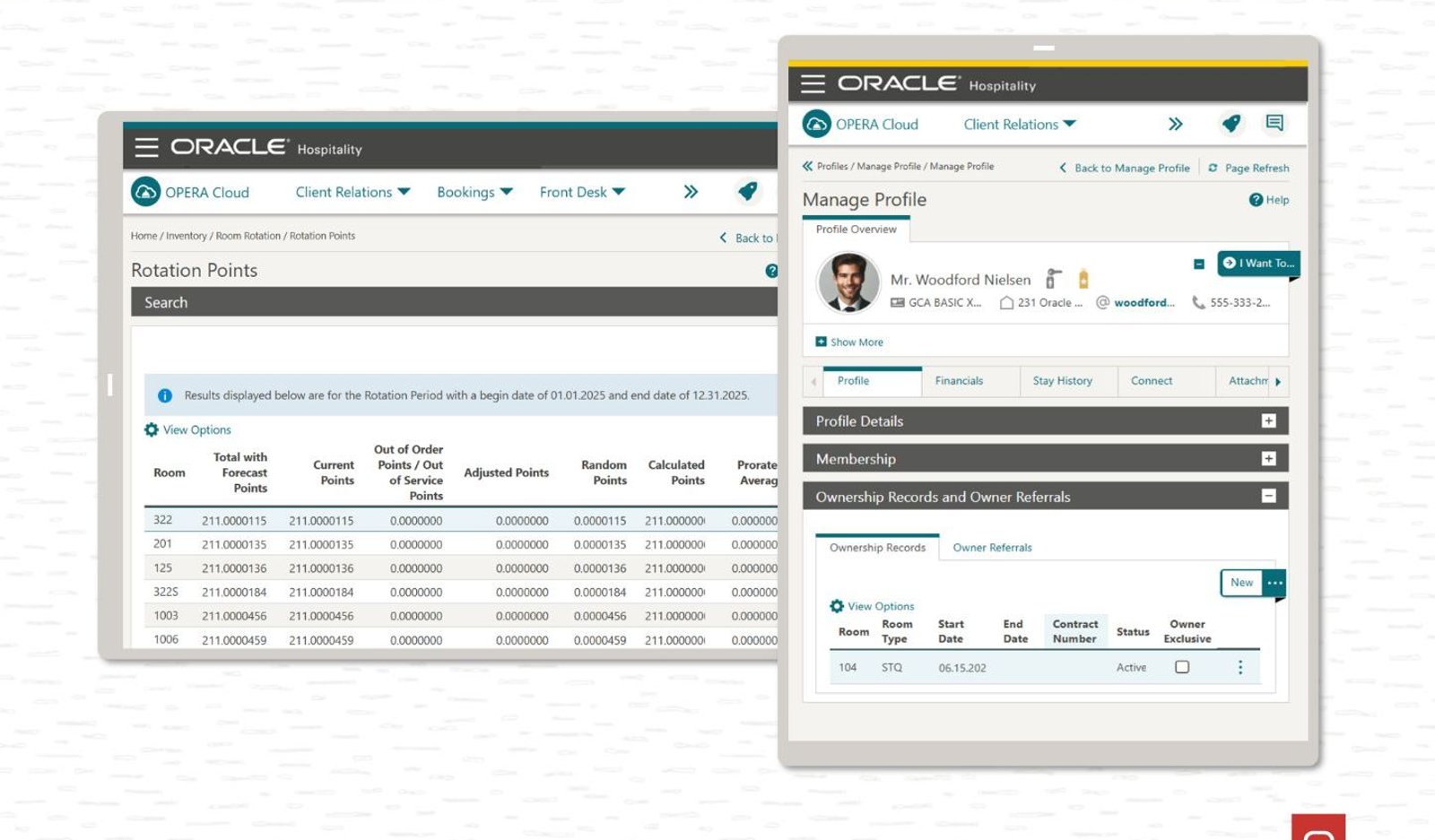Click rocket icon in Manage Profile window
The image size is (1435, 840).
coord(1231,124)
